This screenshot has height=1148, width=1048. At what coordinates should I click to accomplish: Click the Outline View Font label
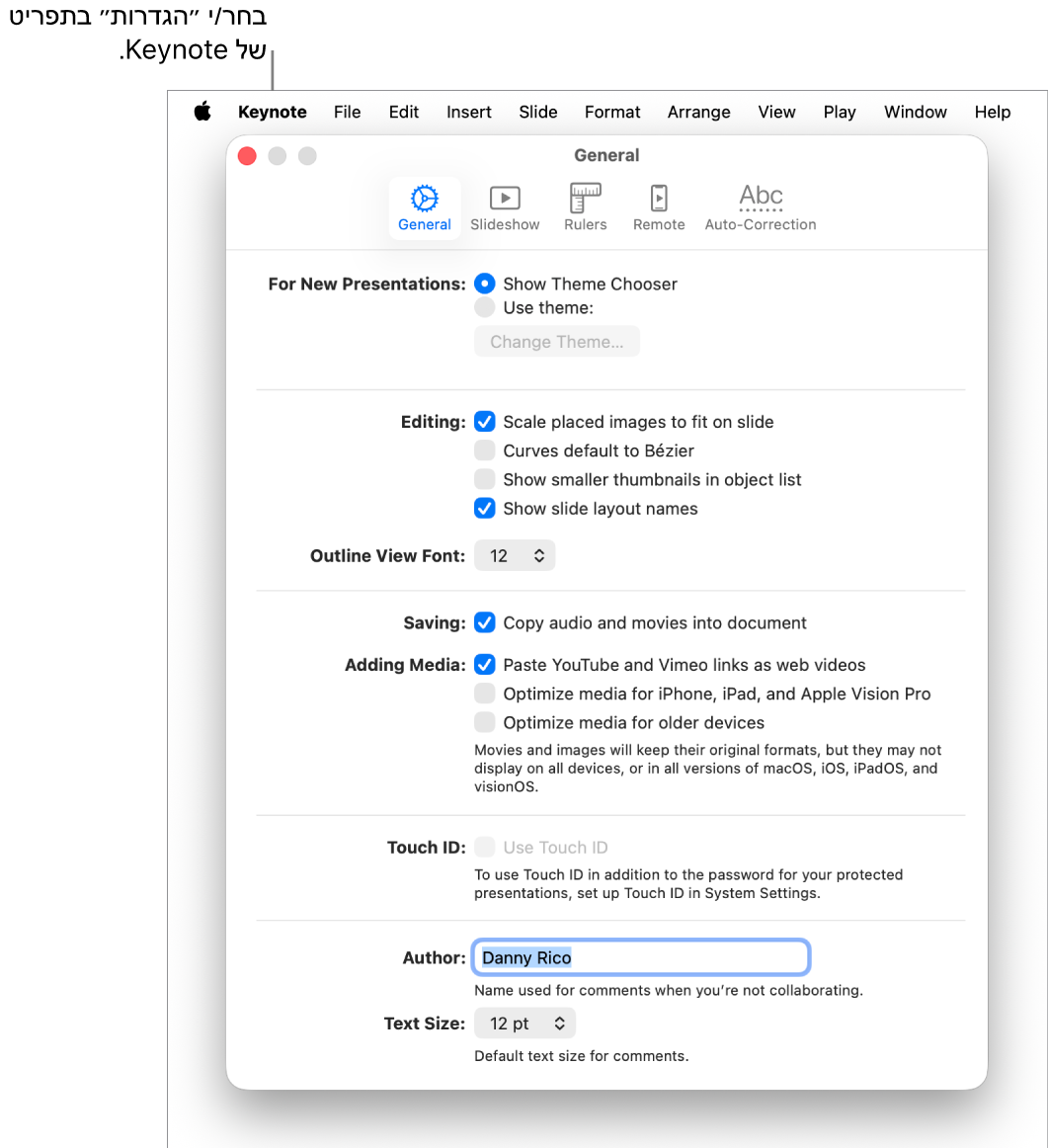387,555
